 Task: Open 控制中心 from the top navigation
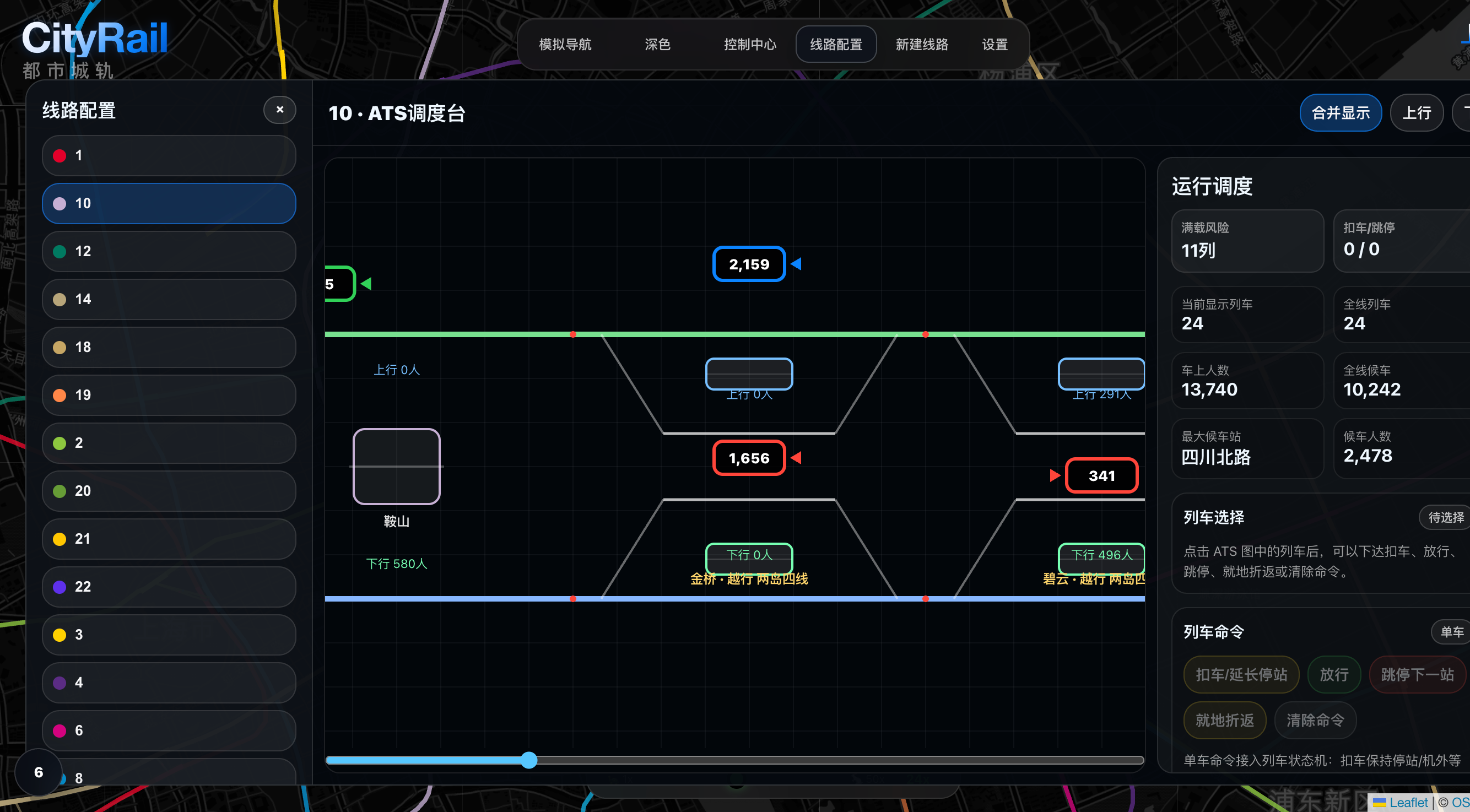click(x=750, y=45)
